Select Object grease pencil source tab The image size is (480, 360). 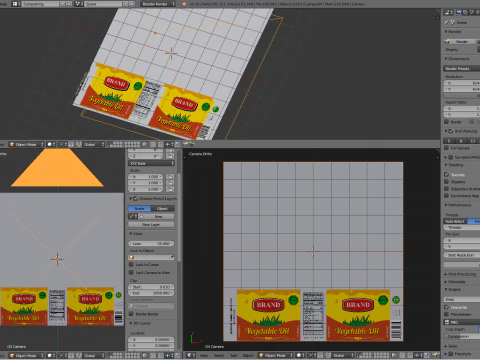[163, 208]
